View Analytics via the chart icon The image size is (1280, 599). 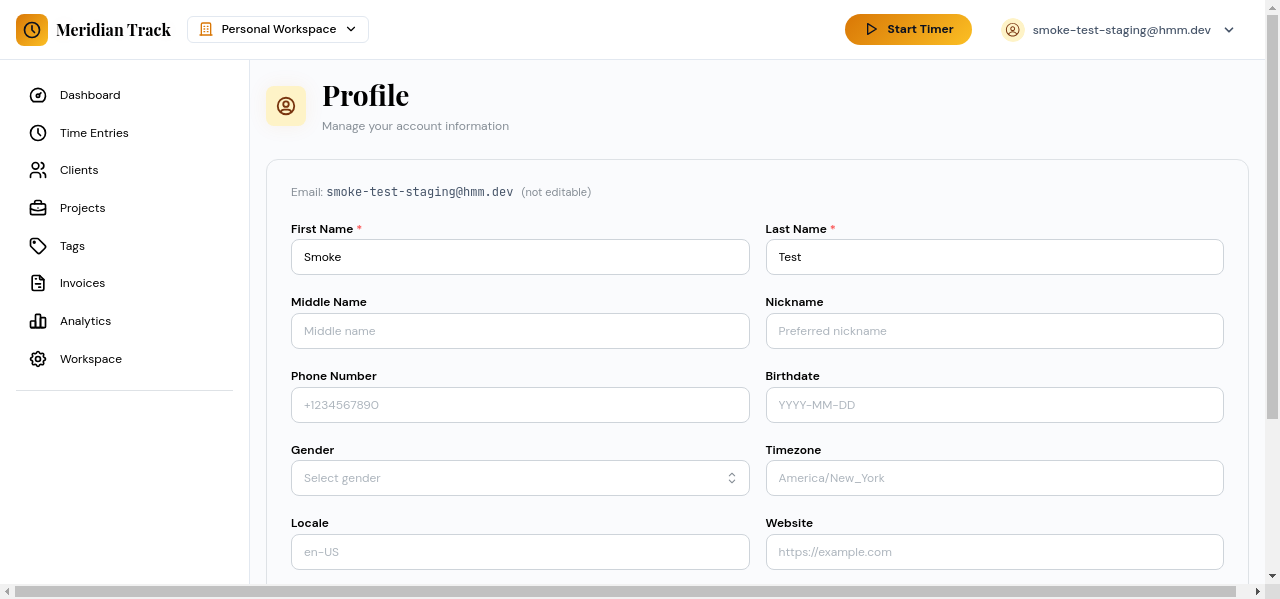[37, 321]
